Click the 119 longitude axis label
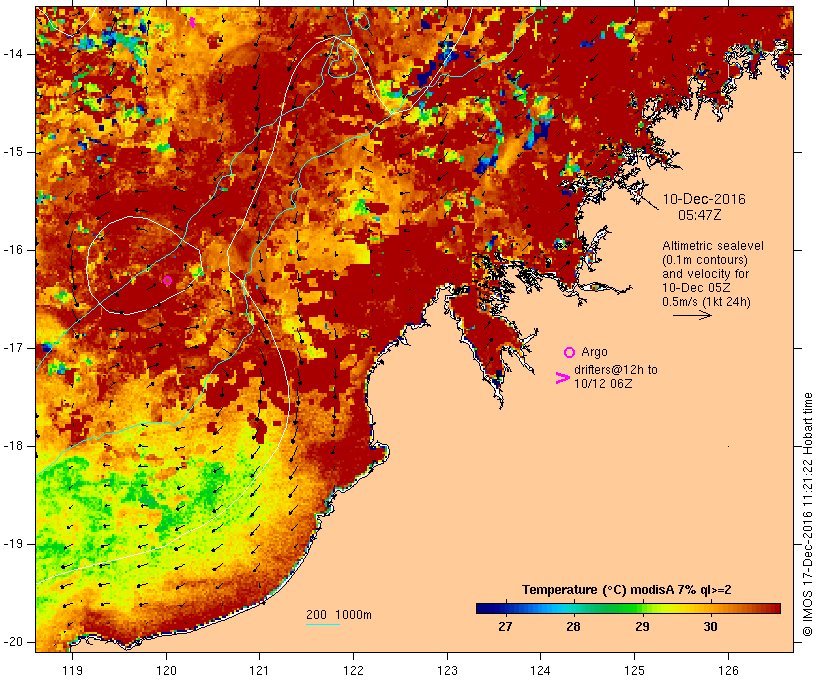 (x=72, y=671)
